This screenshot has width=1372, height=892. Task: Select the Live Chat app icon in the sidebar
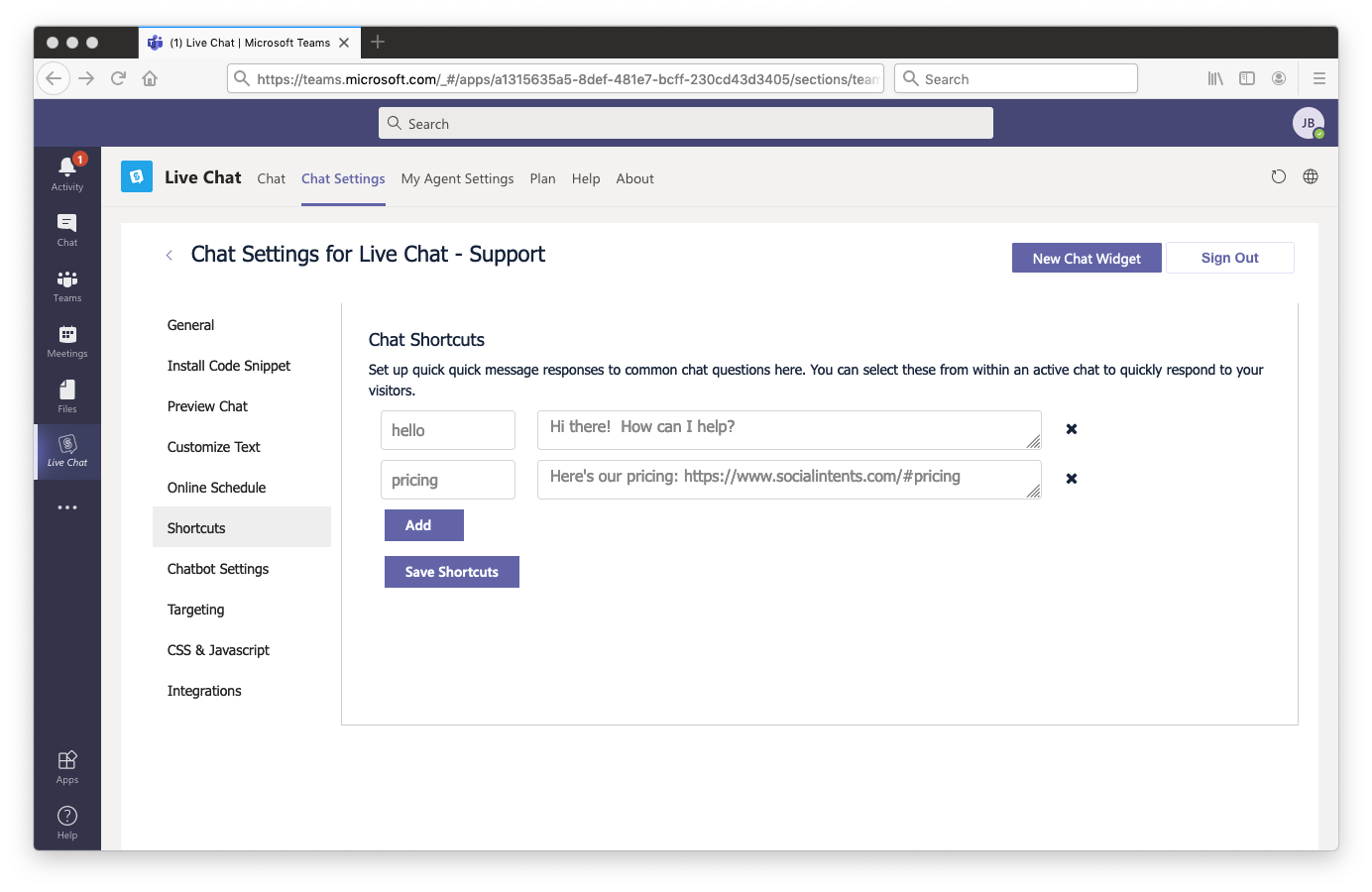pos(66,452)
